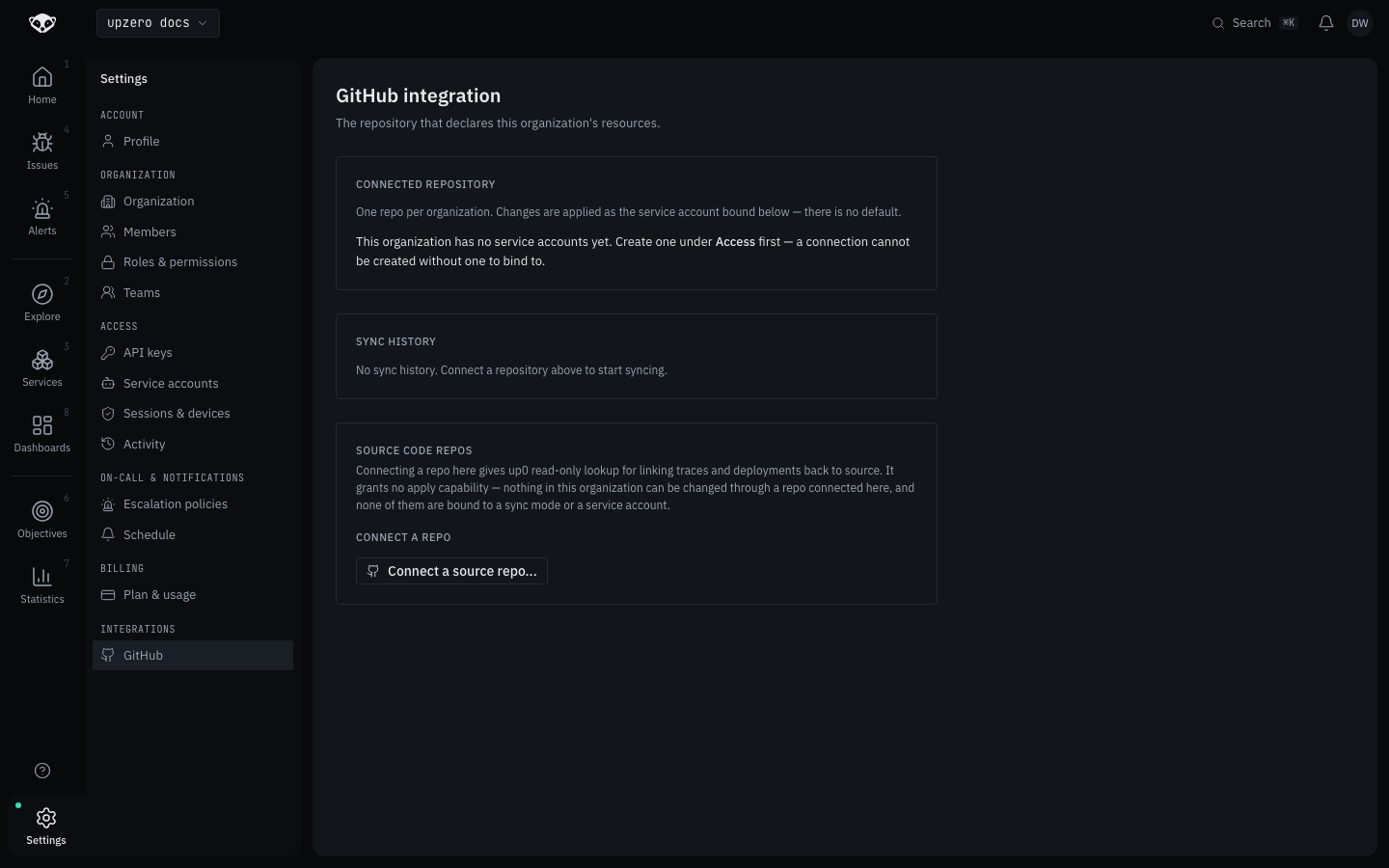
Task: Click the SOURCE CODE REPOS section label
Action: click(x=414, y=450)
